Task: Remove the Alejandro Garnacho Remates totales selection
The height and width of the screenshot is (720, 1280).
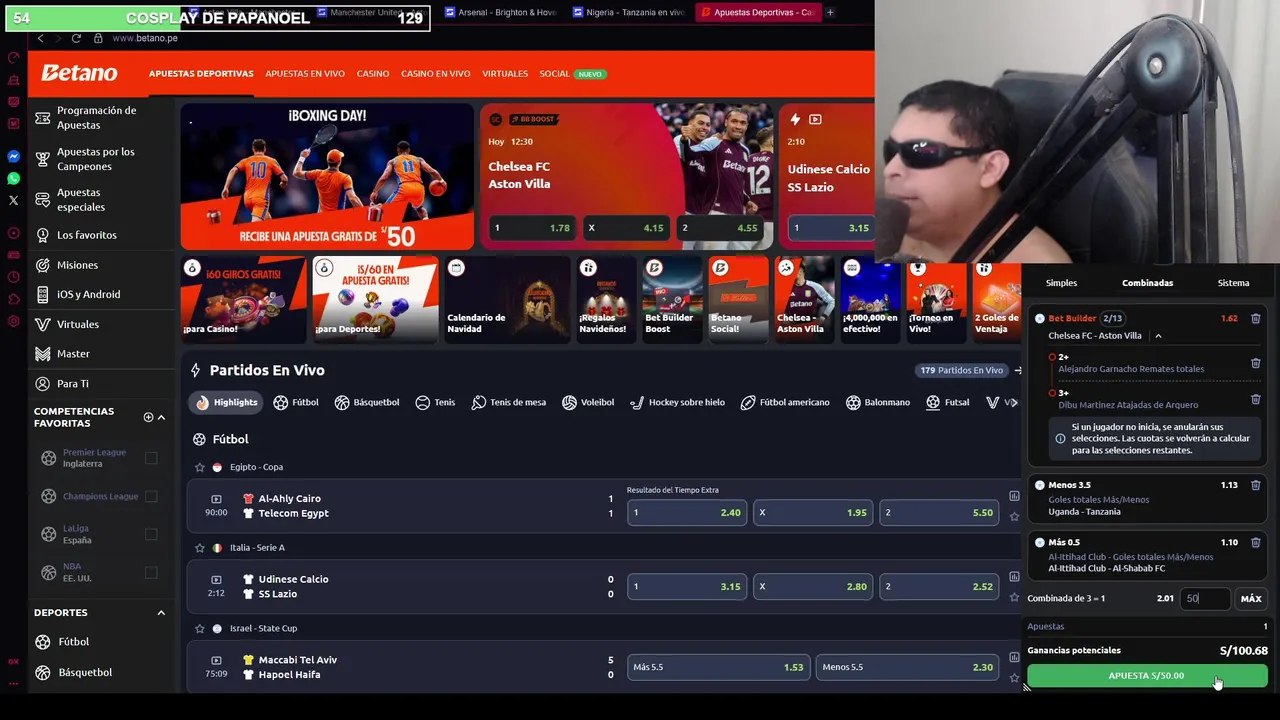Action: 1255,363
